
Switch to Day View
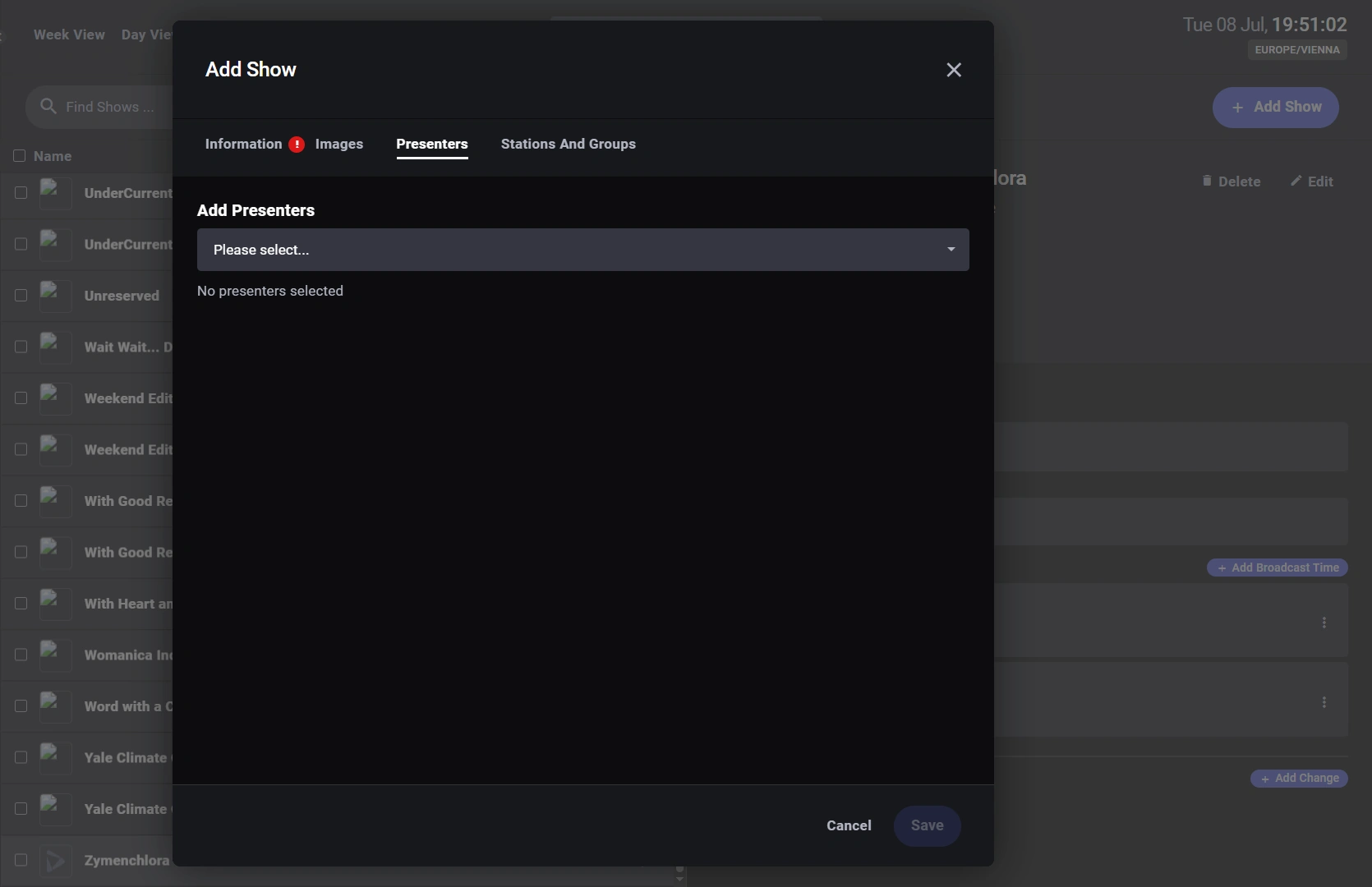coord(146,34)
